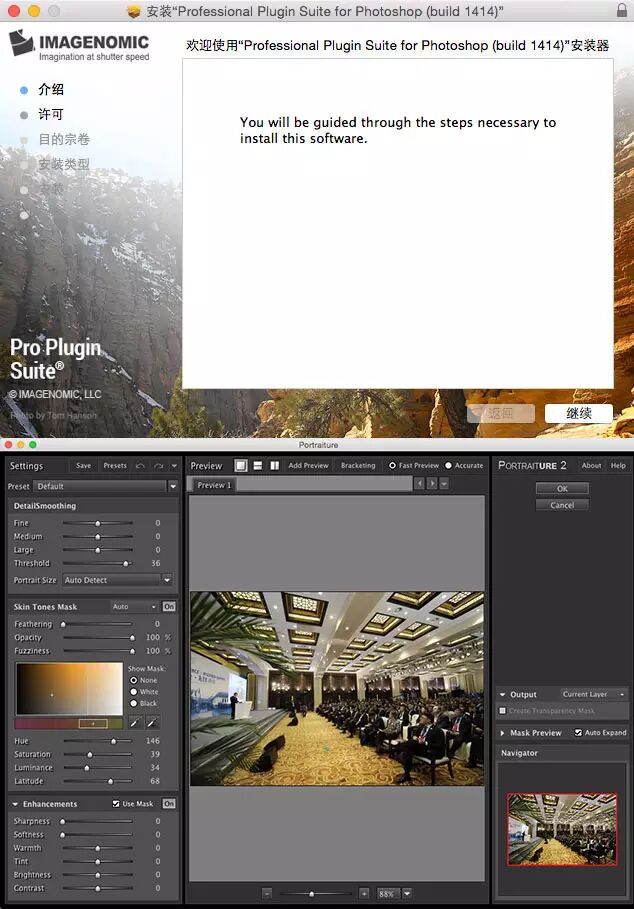Image resolution: width=634 pixels, height=909 pixels.
Task: Click the Fine detail smoothing slider
Action: (98, 523)
